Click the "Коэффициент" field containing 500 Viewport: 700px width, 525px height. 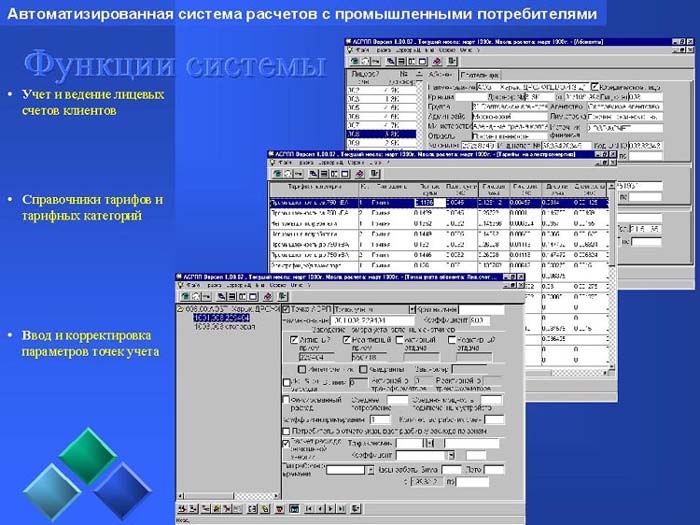[x=478, y=321]
